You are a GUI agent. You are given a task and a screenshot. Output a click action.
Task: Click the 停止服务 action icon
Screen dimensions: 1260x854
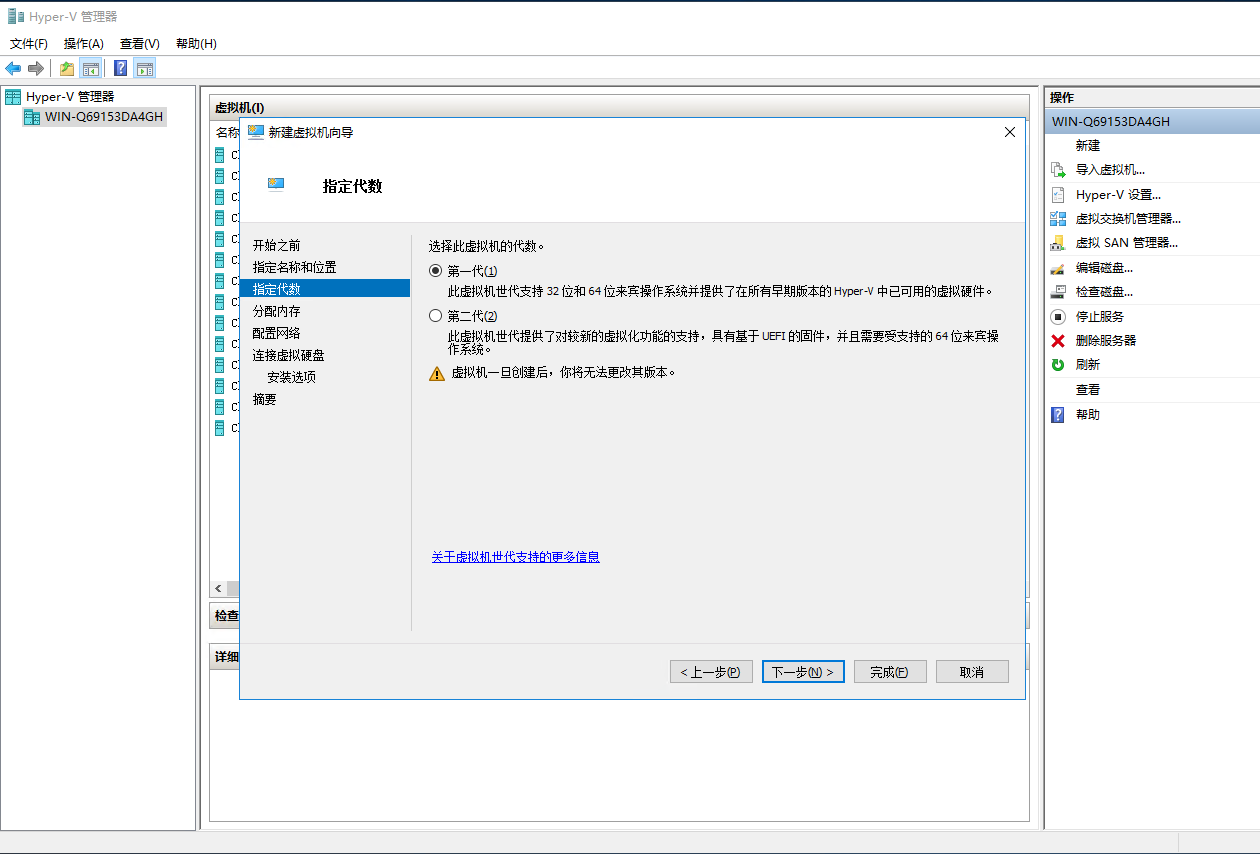(x=1058, y=316)
